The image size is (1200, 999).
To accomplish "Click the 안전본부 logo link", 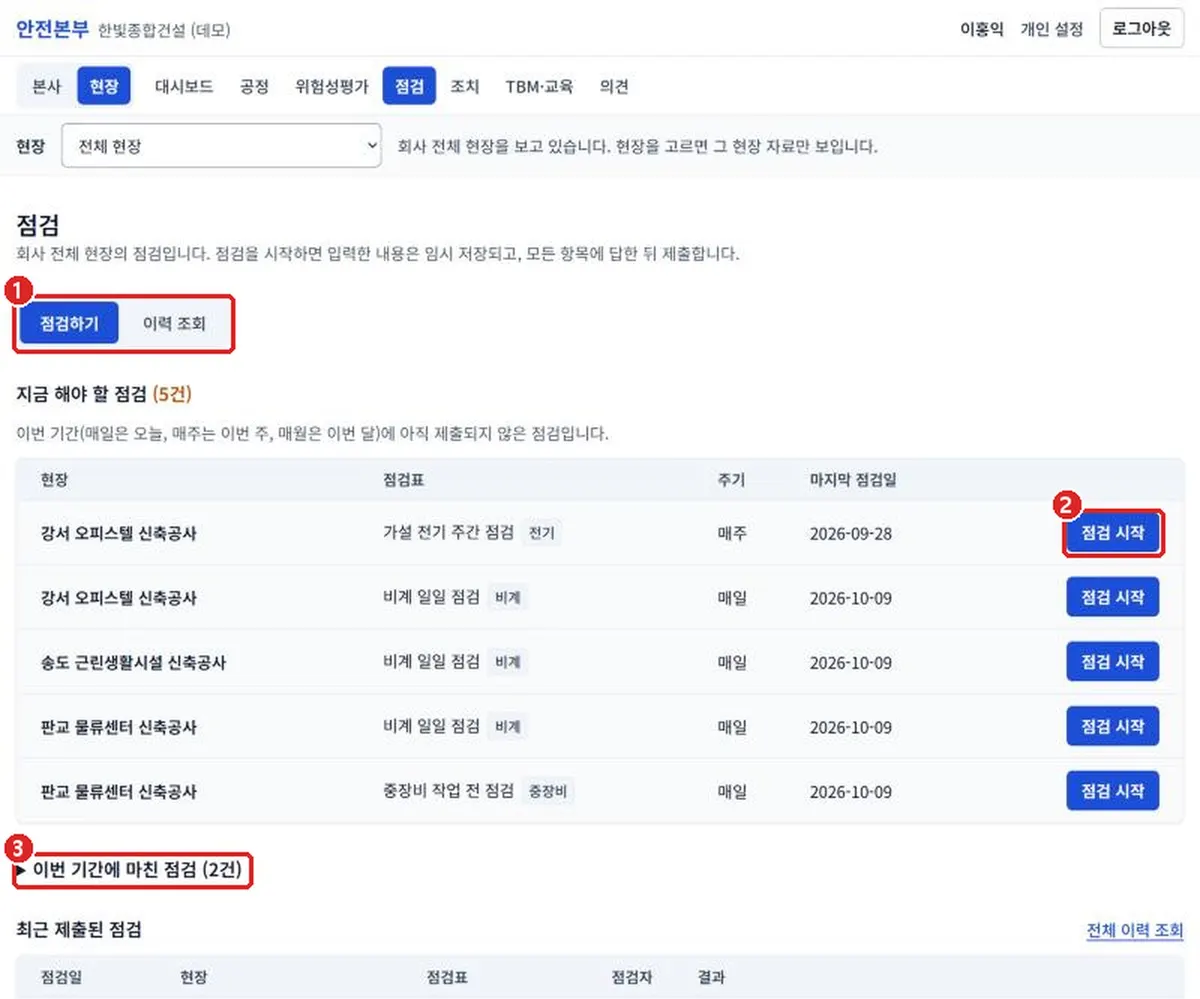I will (x=53, y=29).
